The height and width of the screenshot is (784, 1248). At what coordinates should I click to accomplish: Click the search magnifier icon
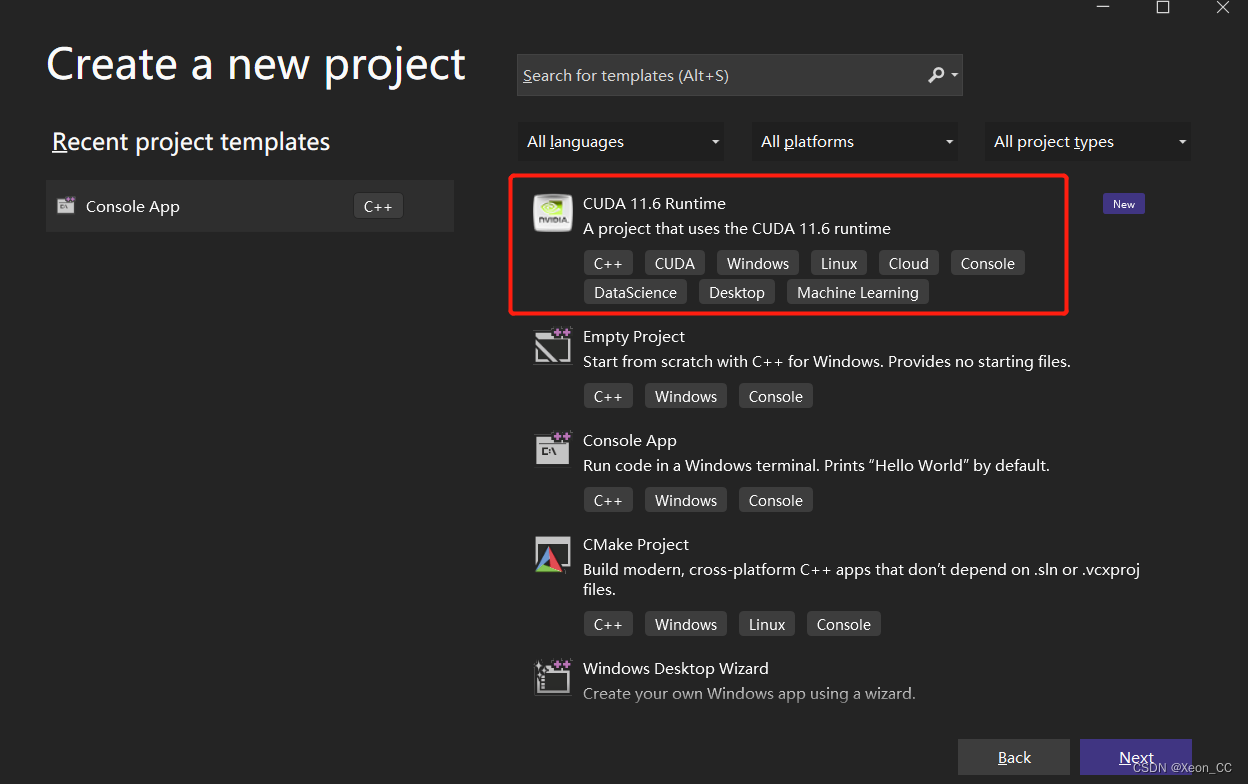[x=936, y=75]
